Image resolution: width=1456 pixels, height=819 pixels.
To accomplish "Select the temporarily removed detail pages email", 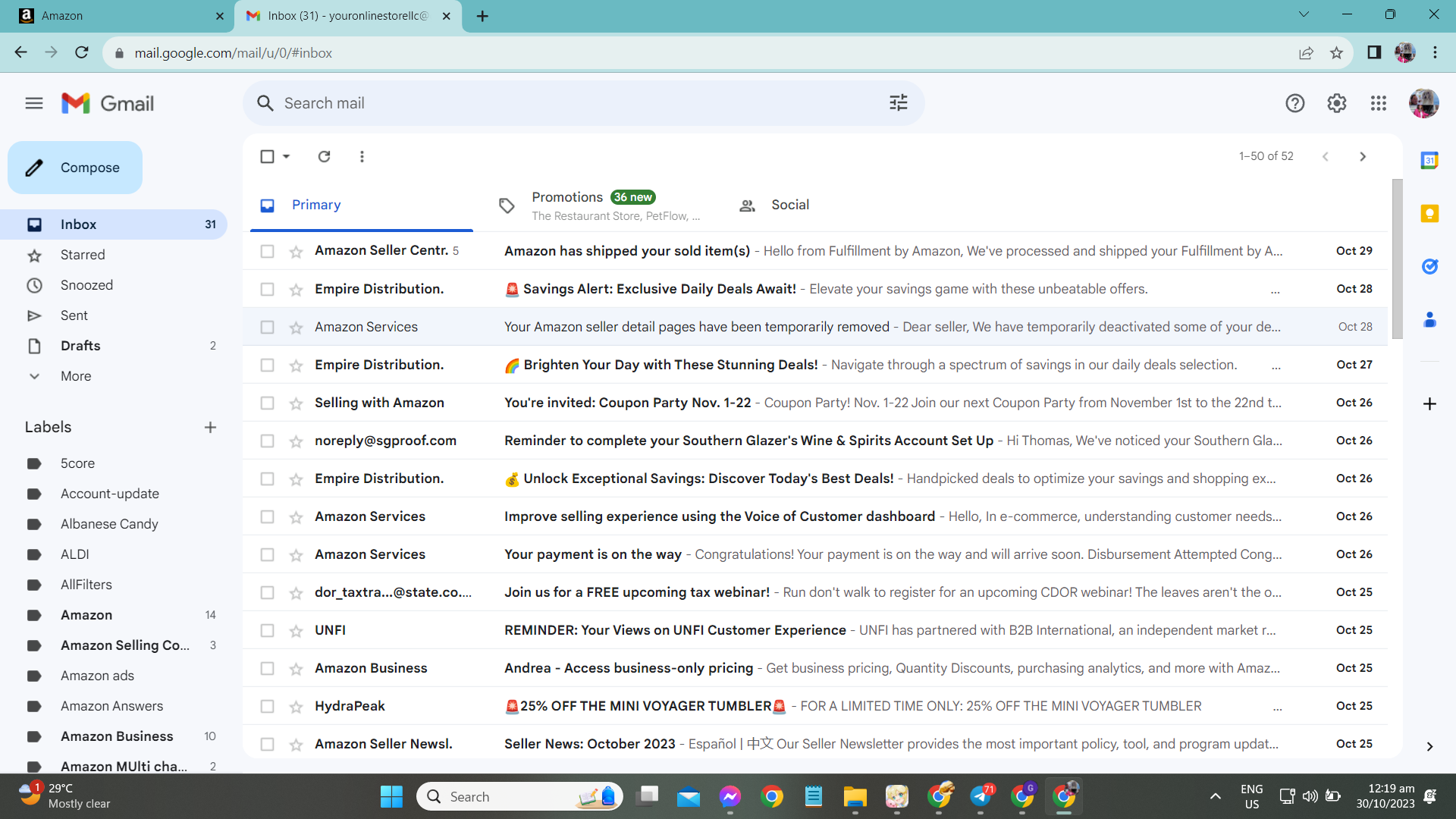I will pos(267,328).
